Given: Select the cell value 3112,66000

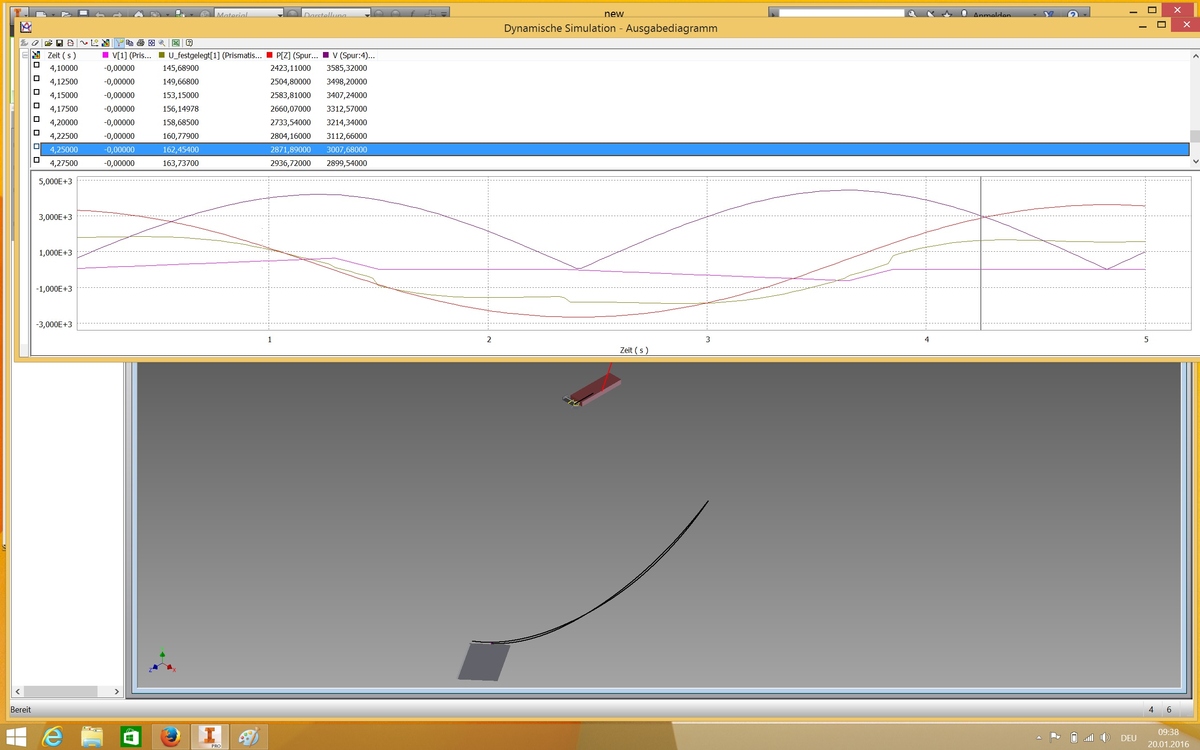Looking at the screenshot, I should click(x=347, y=134).
